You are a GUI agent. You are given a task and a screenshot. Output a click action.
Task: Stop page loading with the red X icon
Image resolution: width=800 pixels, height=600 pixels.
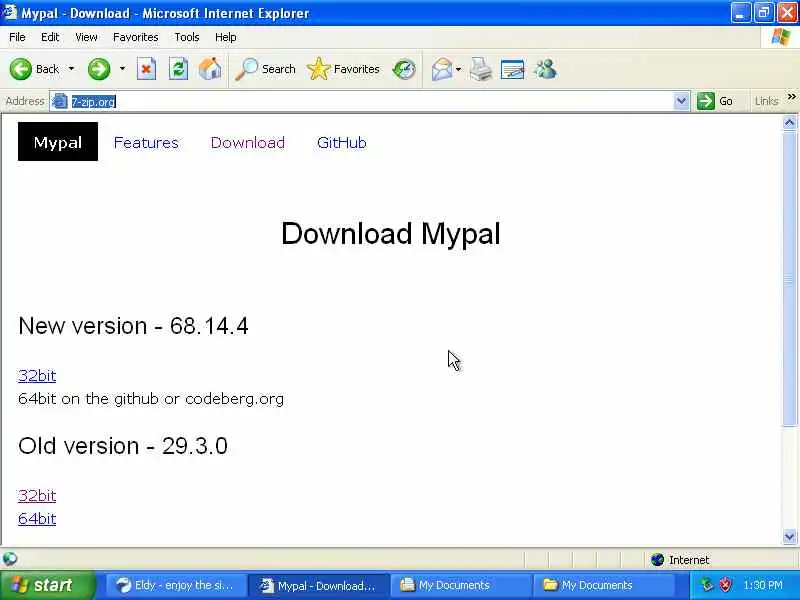[x=146, y=69]
